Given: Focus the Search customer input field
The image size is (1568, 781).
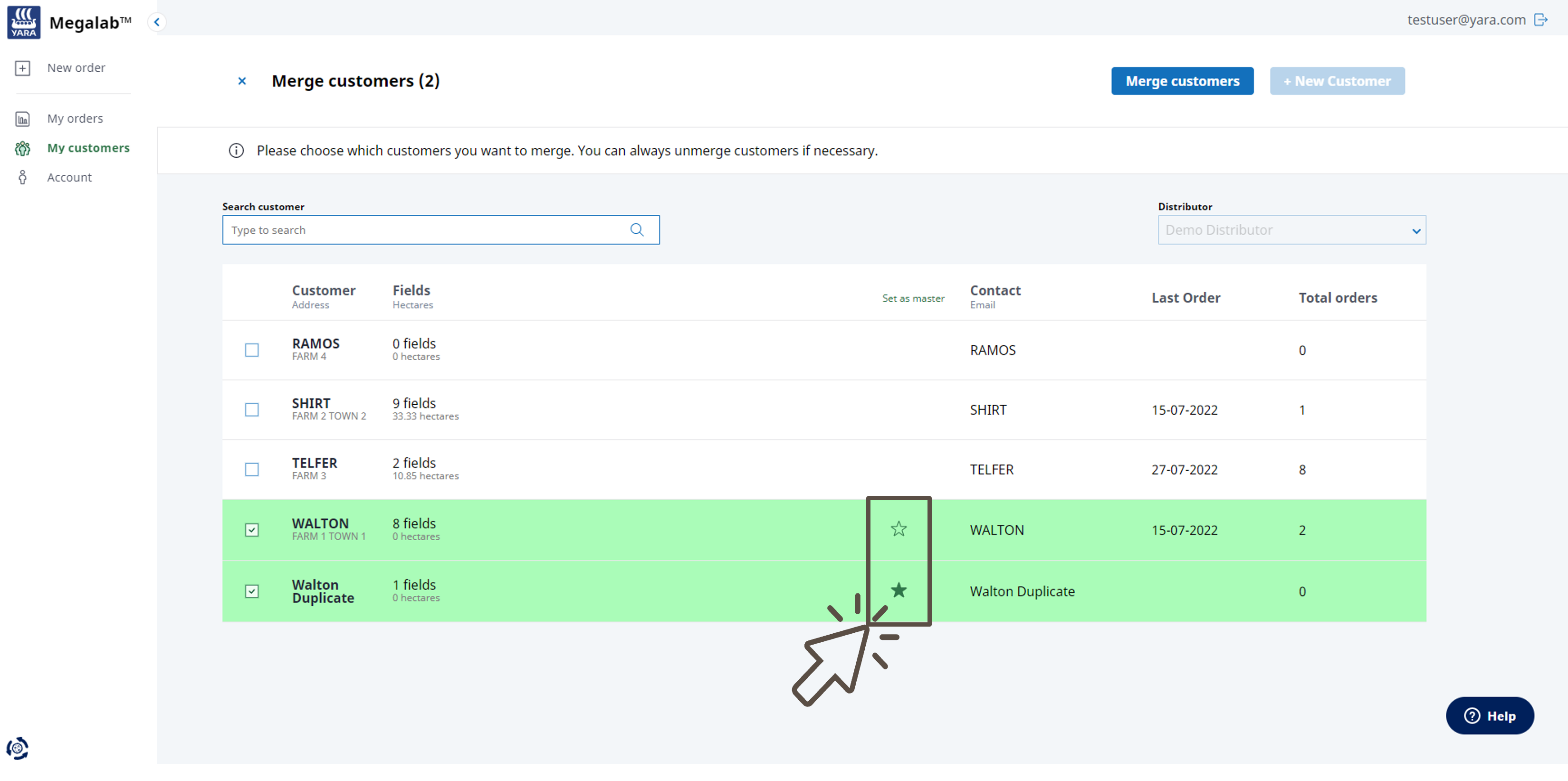Looking at the screenshot, I should (426, 230).
